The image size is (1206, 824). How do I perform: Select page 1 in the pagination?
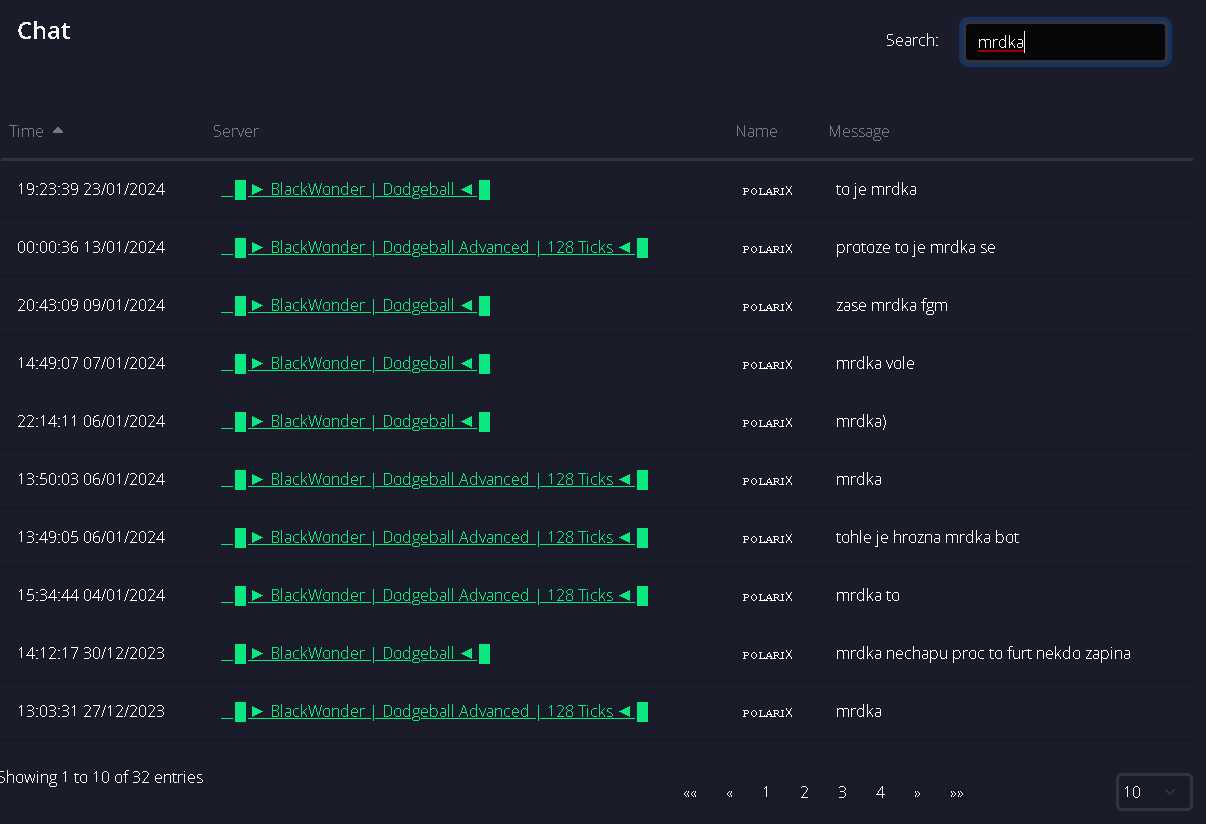tap(766, 792)
